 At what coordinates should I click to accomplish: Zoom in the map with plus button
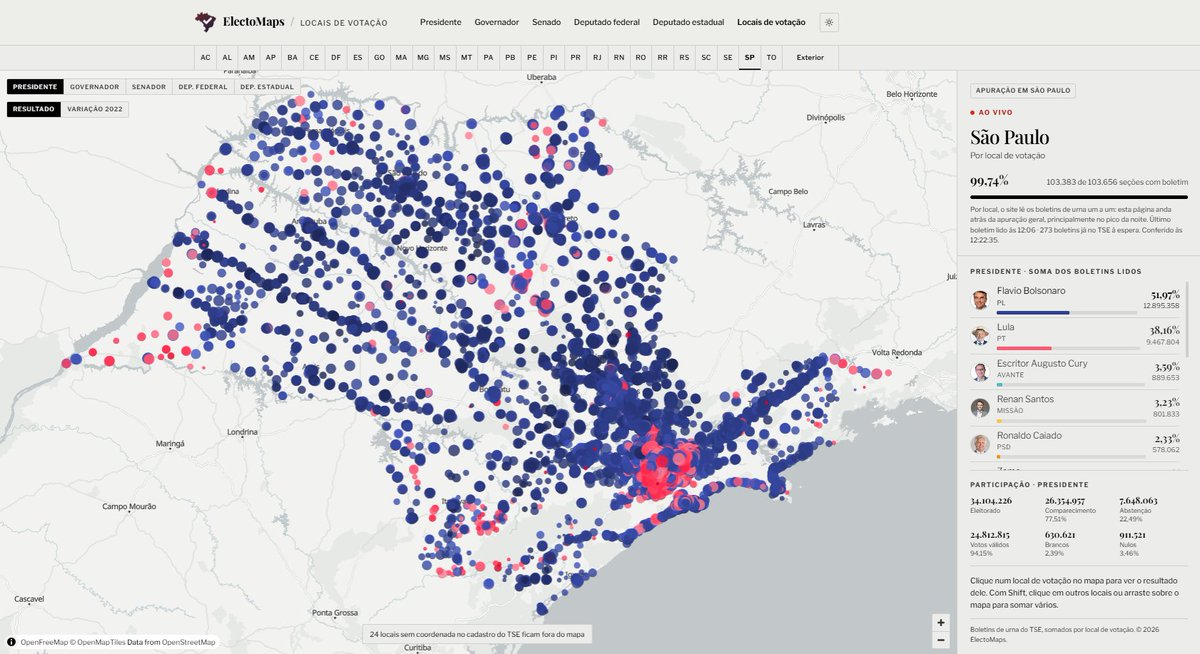(x=940, y=621)
